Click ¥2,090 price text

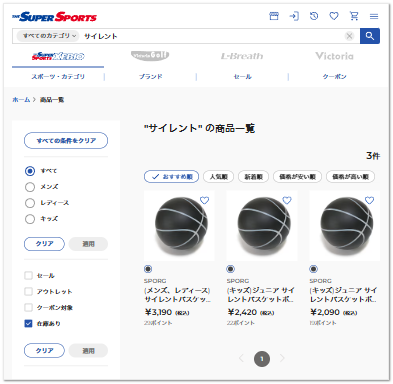click(325, 312)
